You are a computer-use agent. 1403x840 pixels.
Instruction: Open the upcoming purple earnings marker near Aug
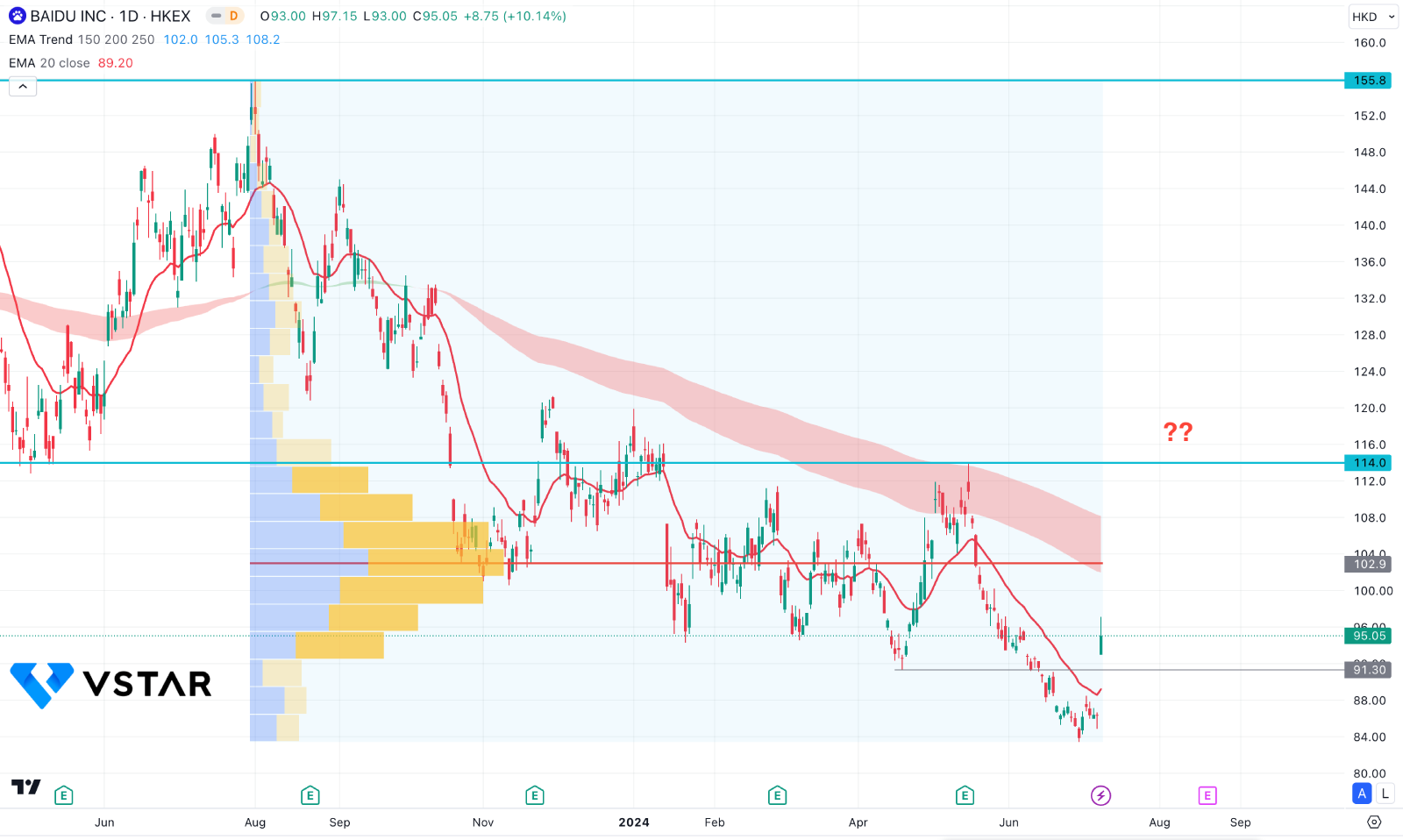point(1207,795)
